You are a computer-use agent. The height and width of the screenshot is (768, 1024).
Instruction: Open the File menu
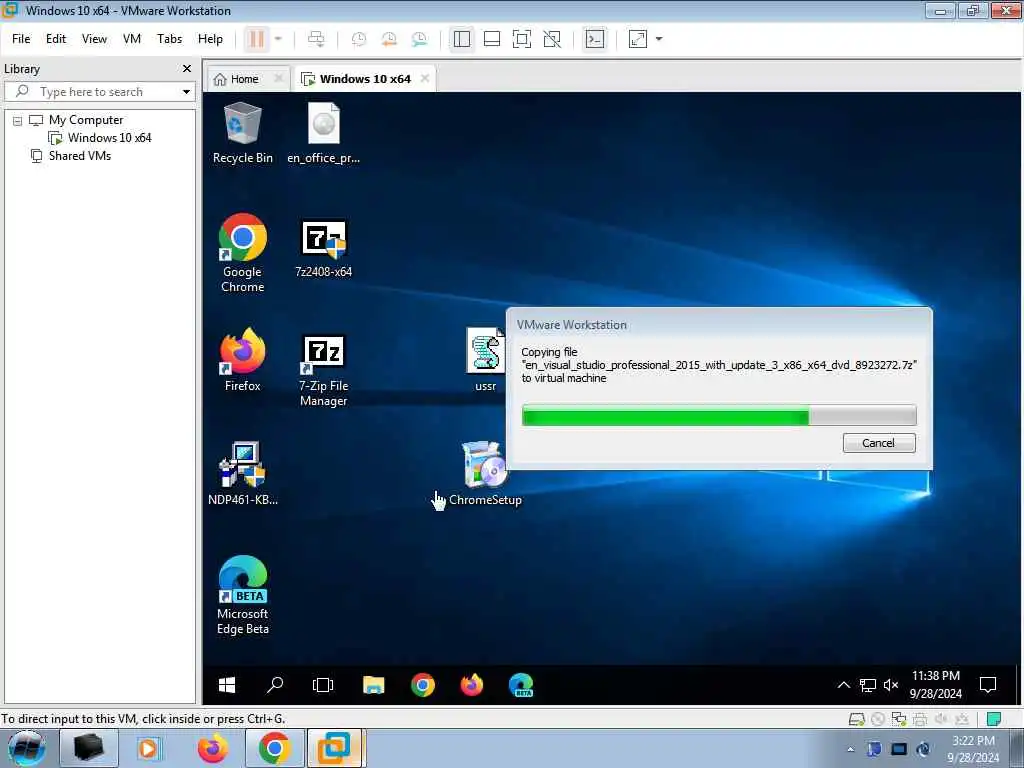click(21, 39)
